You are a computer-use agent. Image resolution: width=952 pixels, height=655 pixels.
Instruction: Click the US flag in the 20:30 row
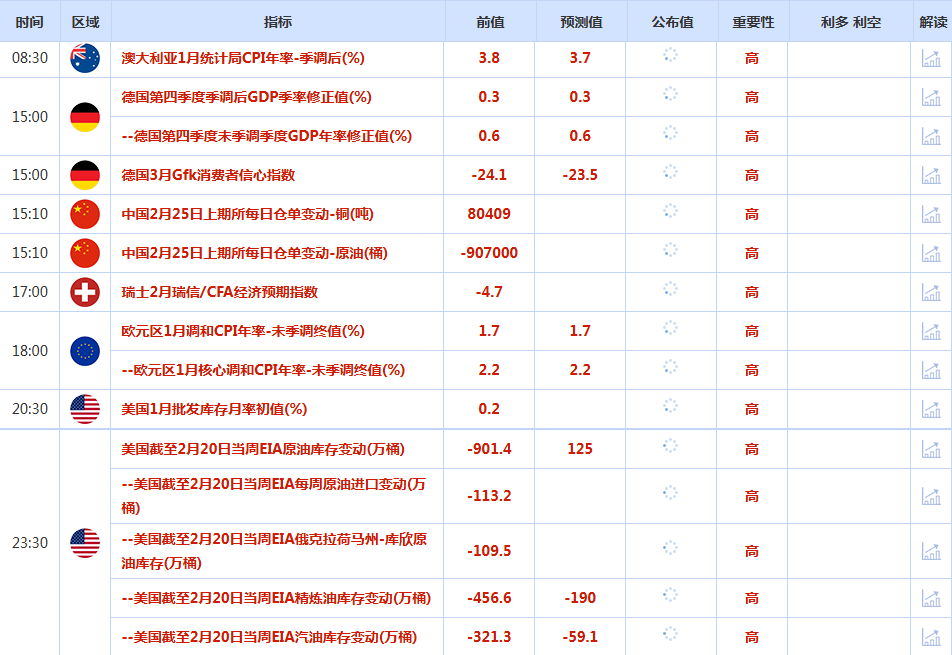pos(85,409)
